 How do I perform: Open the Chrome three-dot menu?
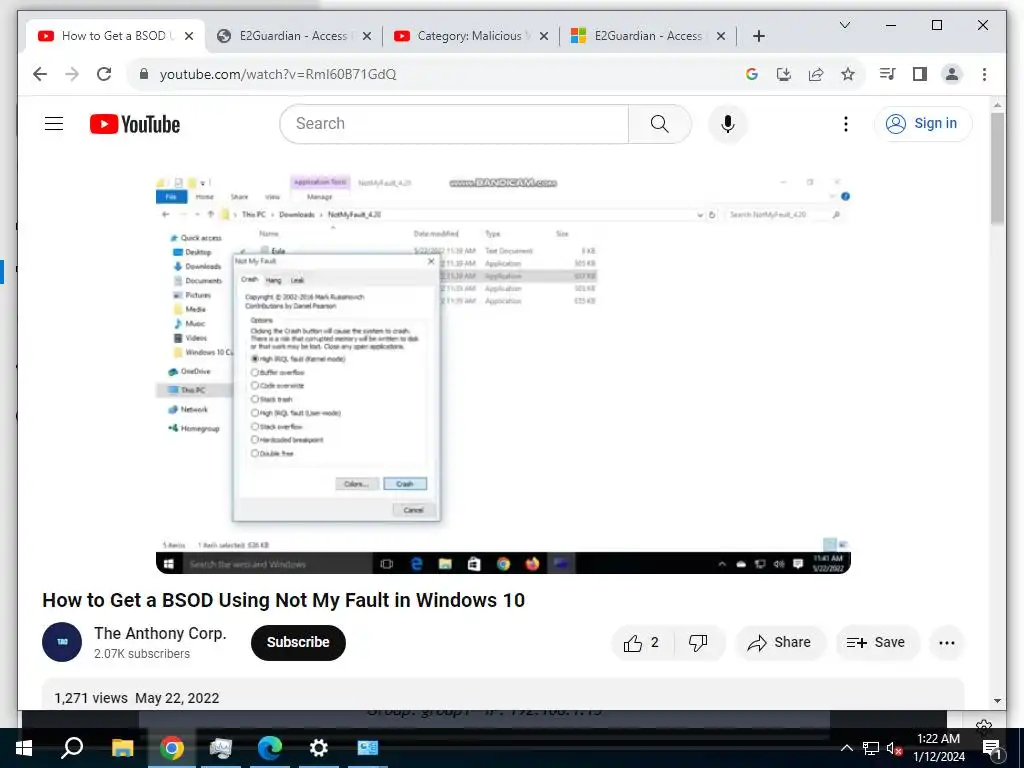[x=984, y=74]
